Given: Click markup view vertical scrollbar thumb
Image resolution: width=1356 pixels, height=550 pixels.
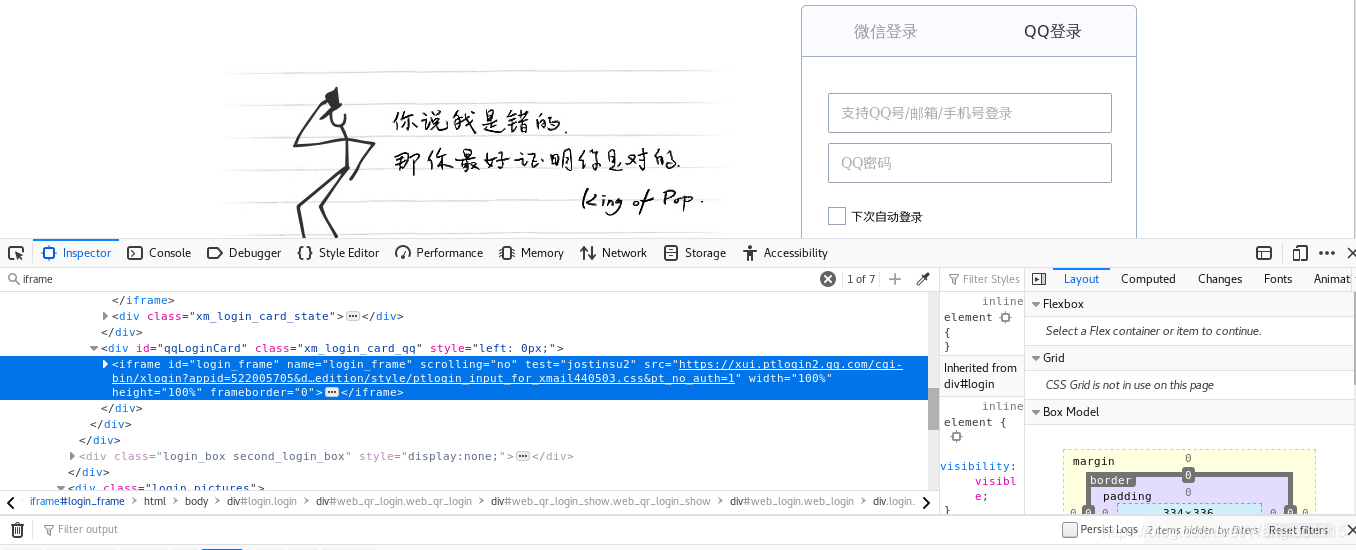Looking at the screenshot, I should (933, 408).
